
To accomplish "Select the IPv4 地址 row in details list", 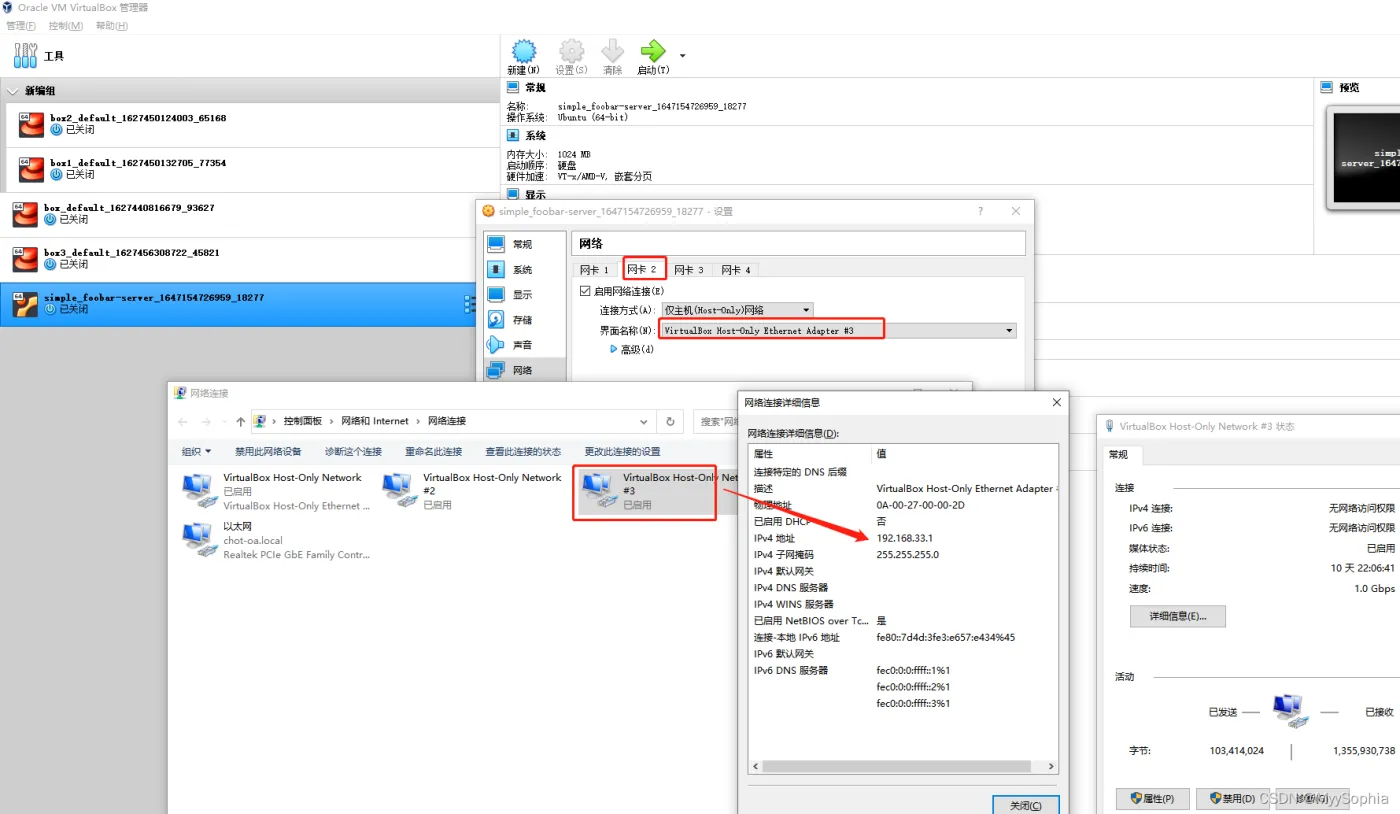I will (x=903, y=538).
